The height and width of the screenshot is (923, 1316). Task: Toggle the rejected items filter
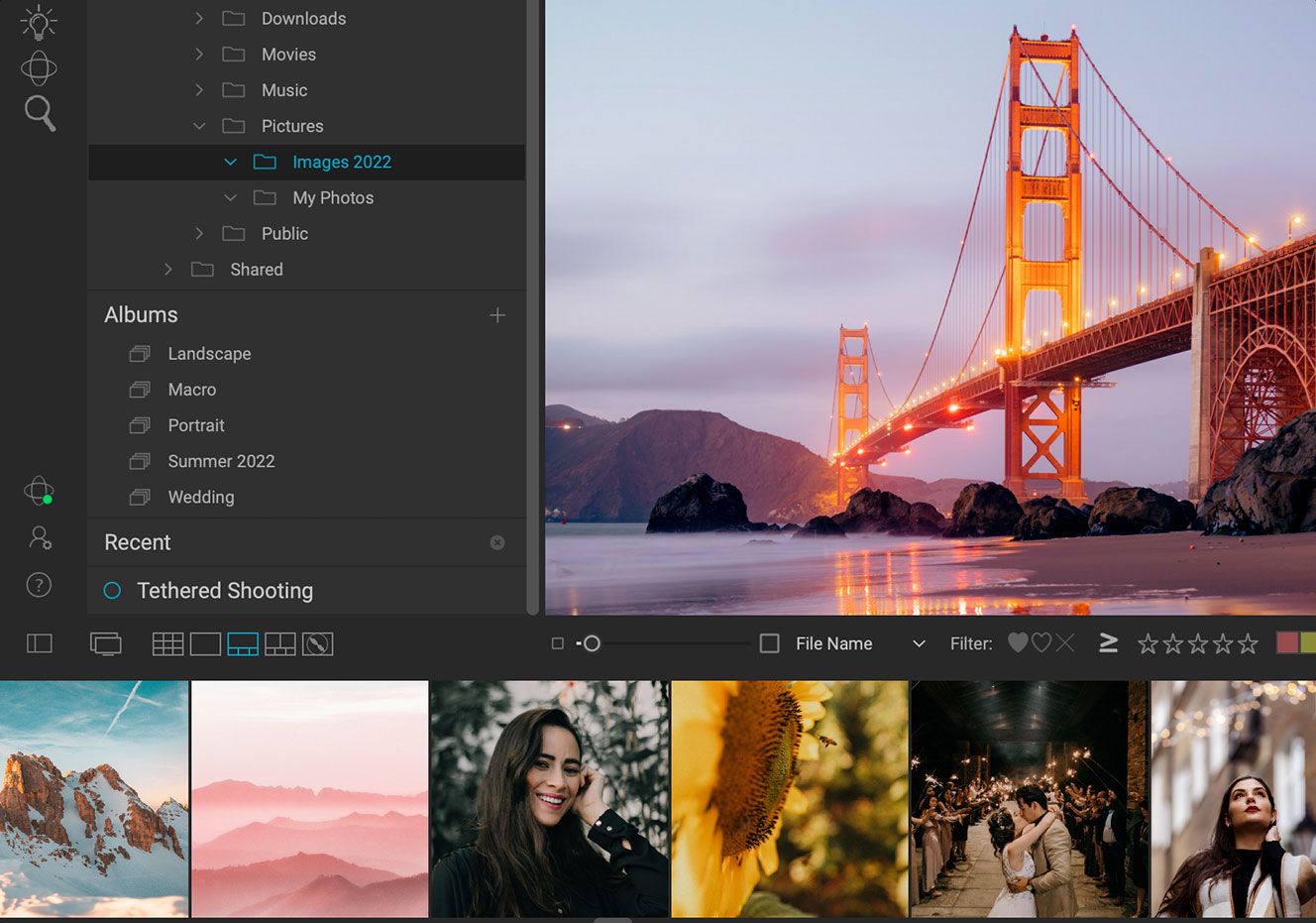[1067, 642]
